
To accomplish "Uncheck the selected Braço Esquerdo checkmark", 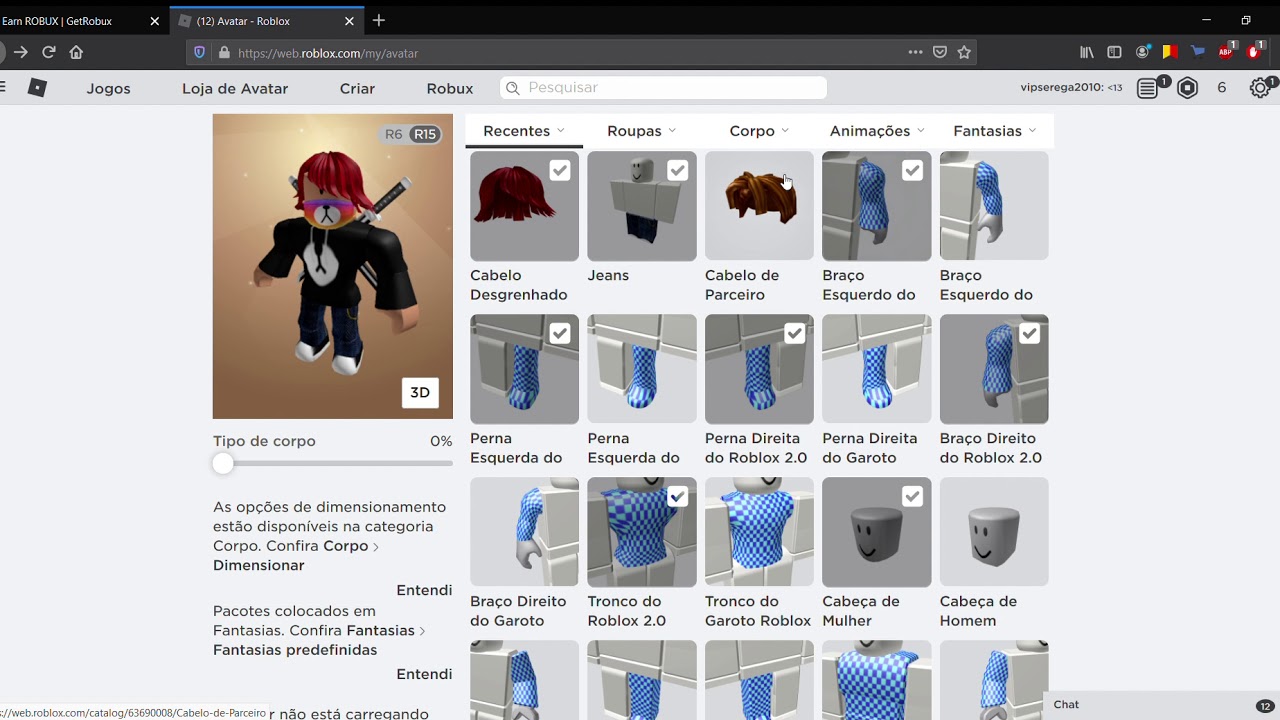I will point(912,171).
